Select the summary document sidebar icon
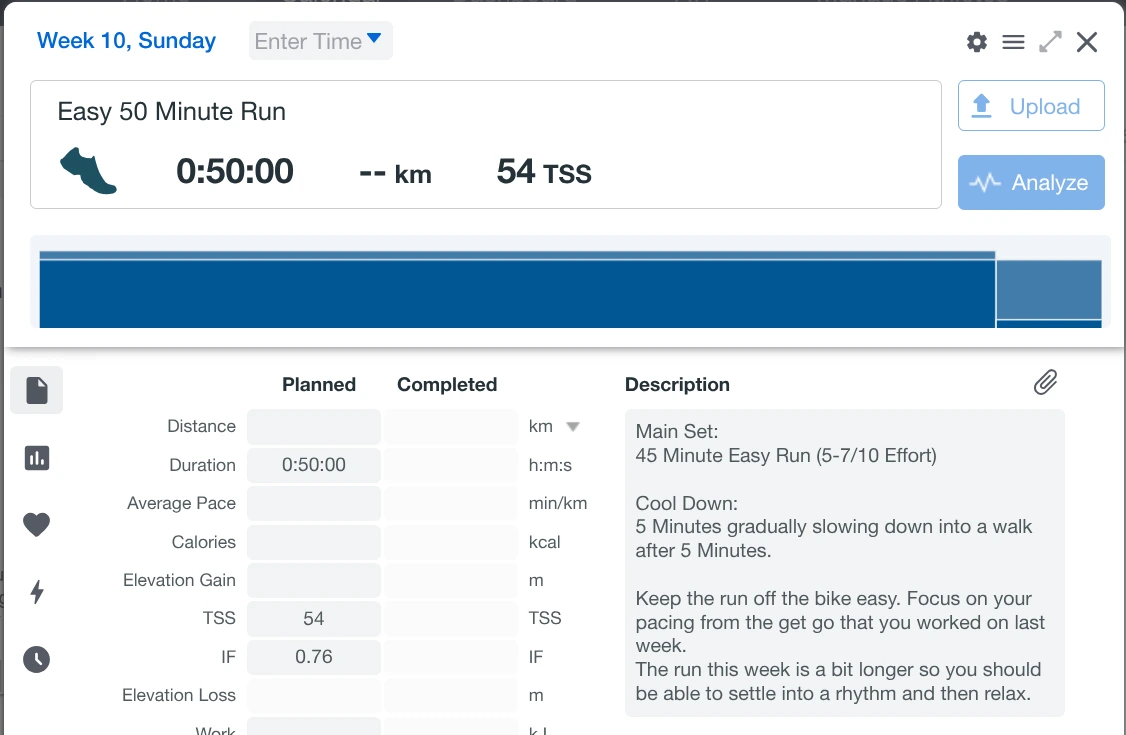This screenshot has width=1126, height=735. tap(37, 390)
